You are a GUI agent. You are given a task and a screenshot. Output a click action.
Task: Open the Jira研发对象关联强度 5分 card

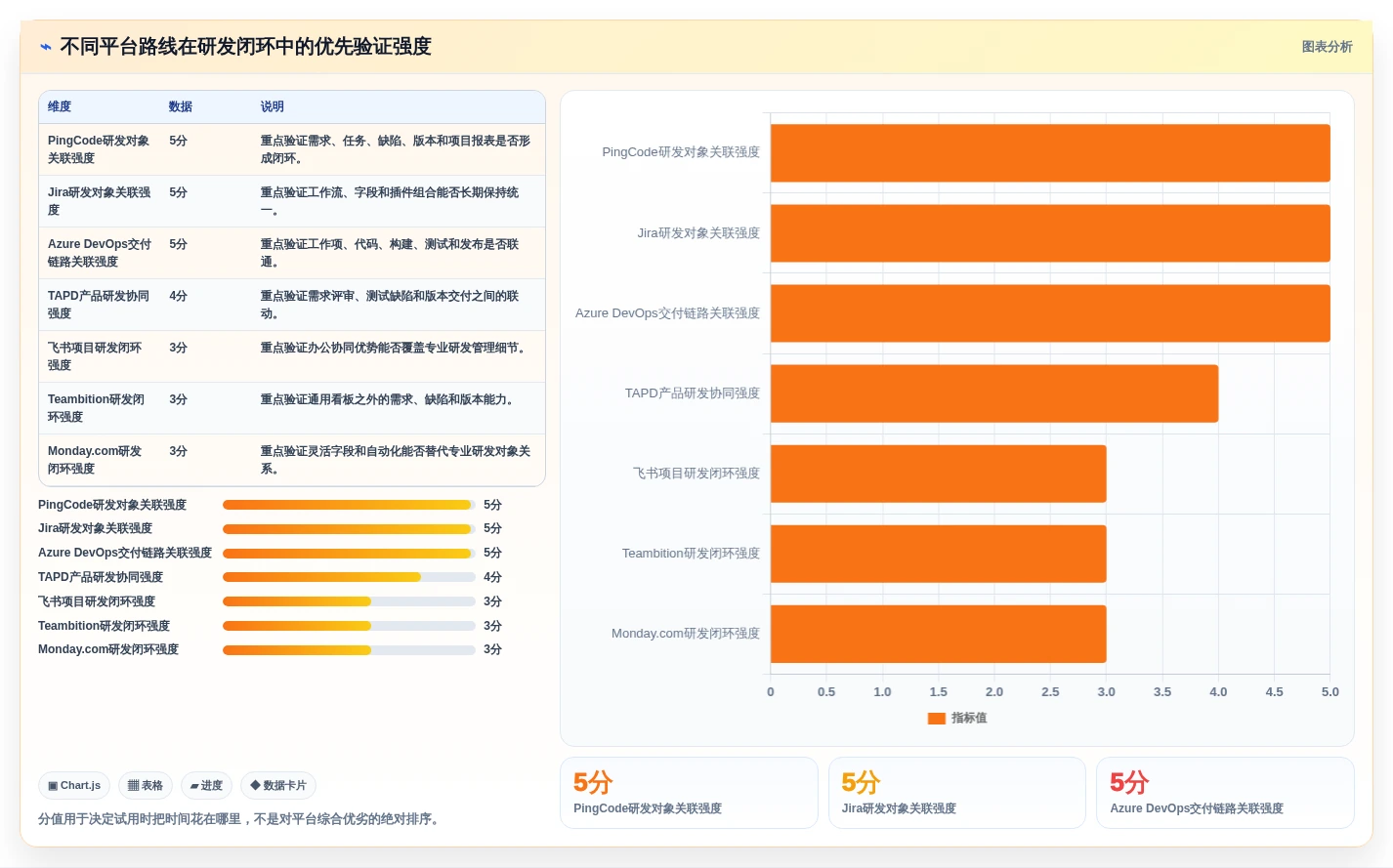(x=957, y=793)
